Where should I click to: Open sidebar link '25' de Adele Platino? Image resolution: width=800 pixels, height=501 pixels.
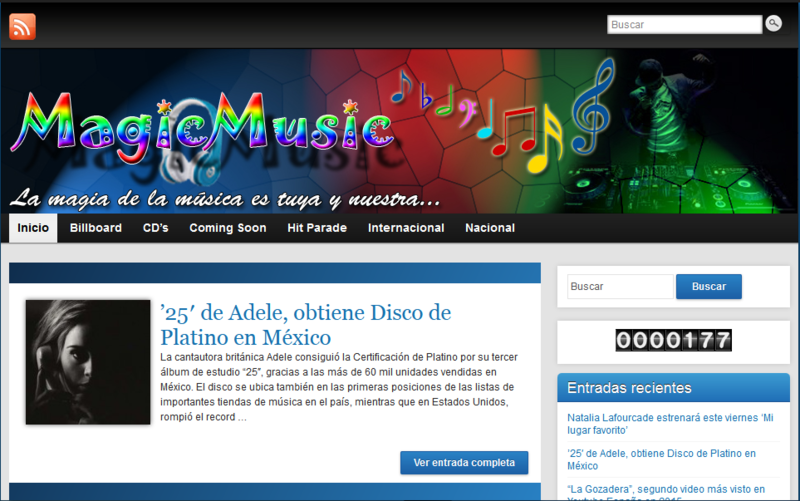(x=661, y=460)
